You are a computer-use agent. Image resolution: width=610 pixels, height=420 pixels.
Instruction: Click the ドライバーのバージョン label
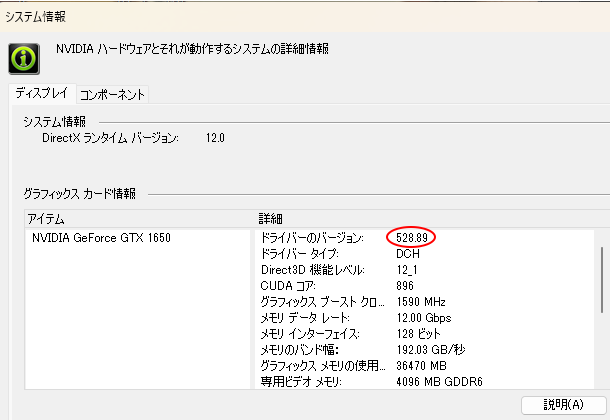(312, 238)
